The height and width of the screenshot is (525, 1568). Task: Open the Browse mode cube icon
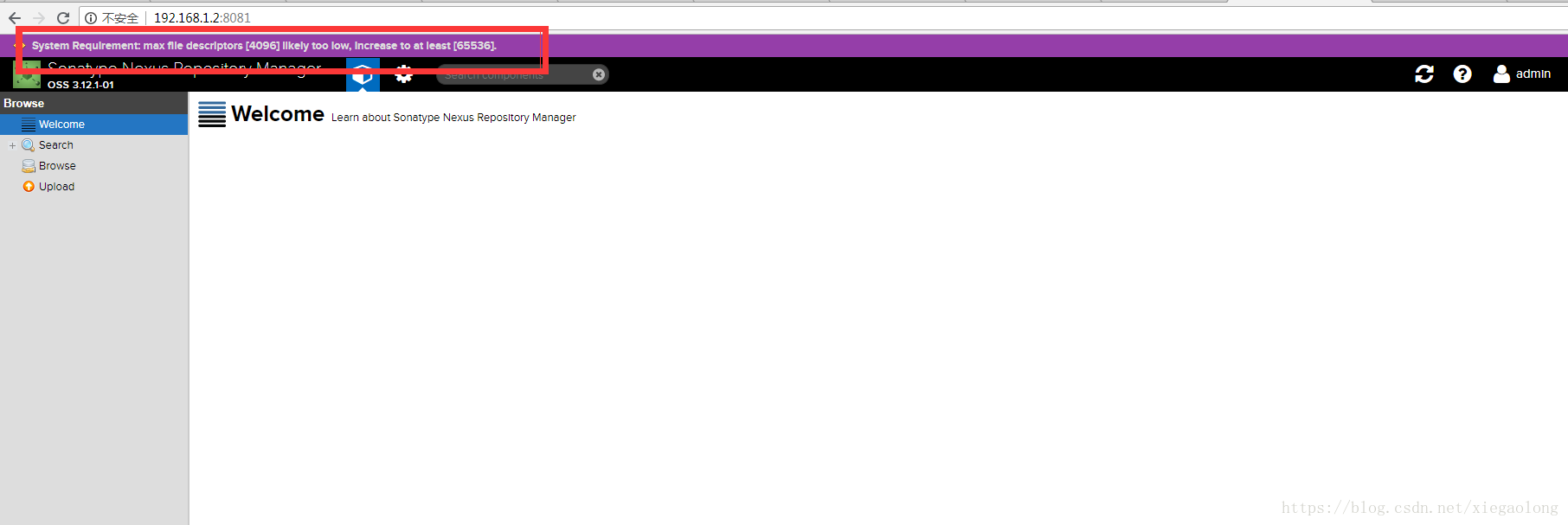coord(363,74)
